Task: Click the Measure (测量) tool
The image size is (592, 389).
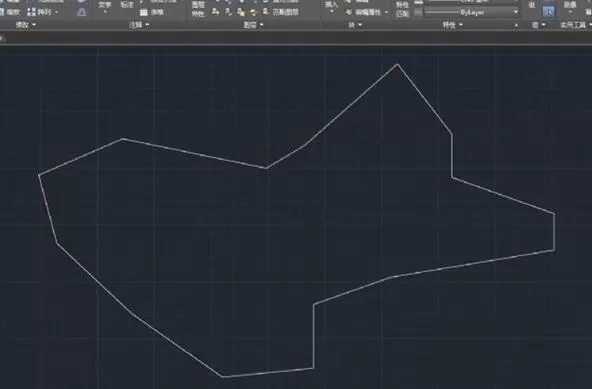Action: 570,5
